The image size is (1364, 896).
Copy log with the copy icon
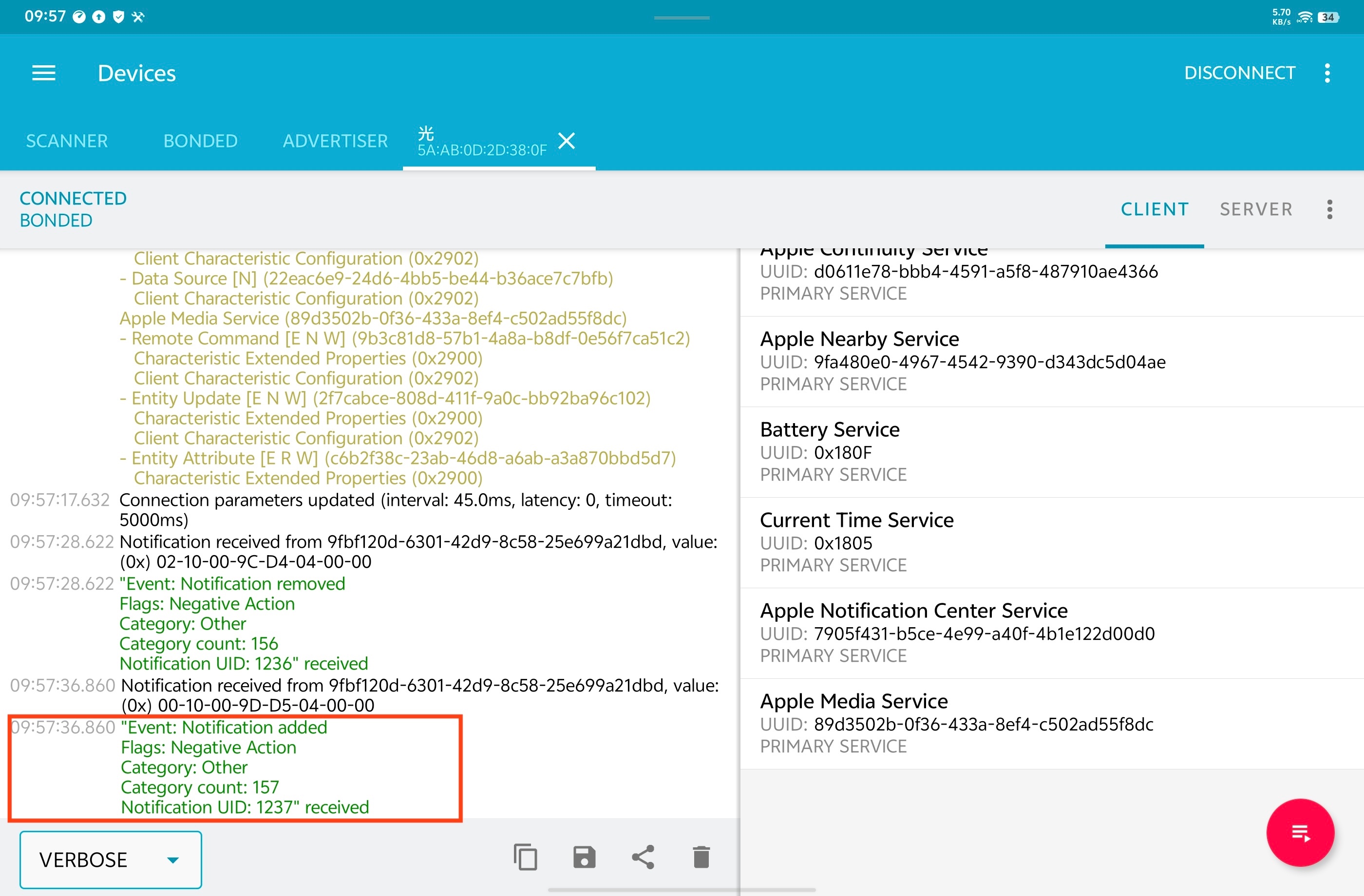pos(525,858)
